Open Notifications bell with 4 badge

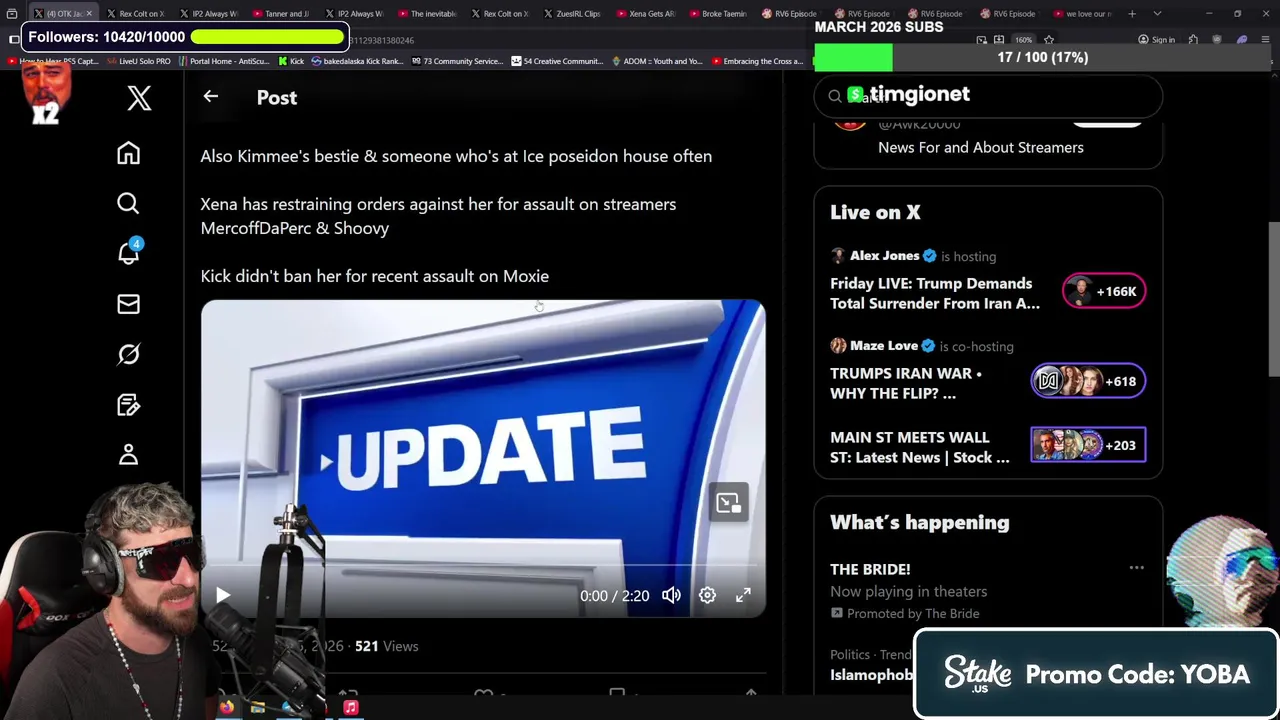[x=128, y=253]
